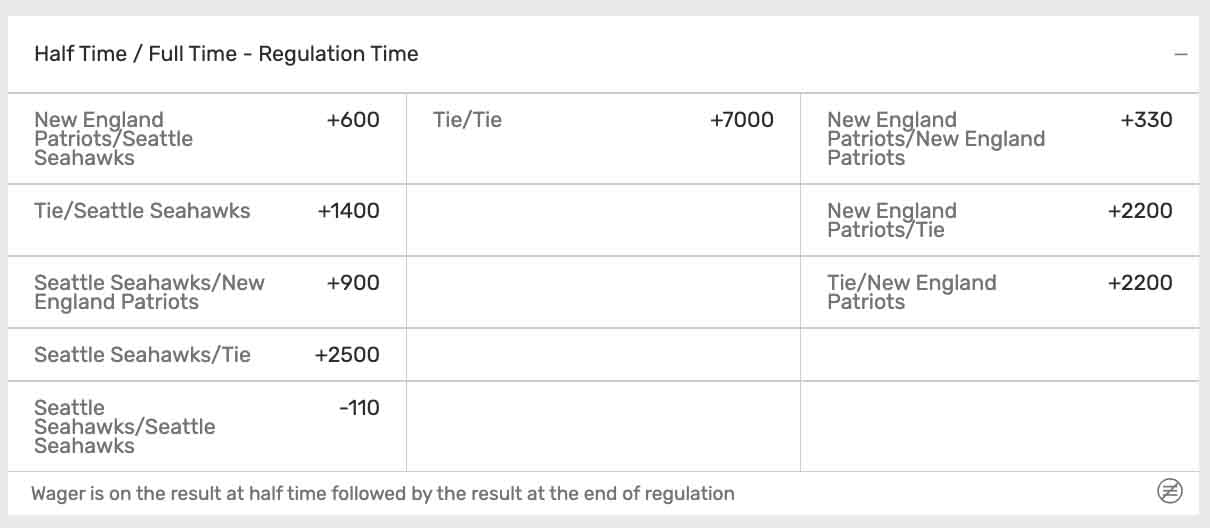Click the +7000 odds value

[741, 120]
